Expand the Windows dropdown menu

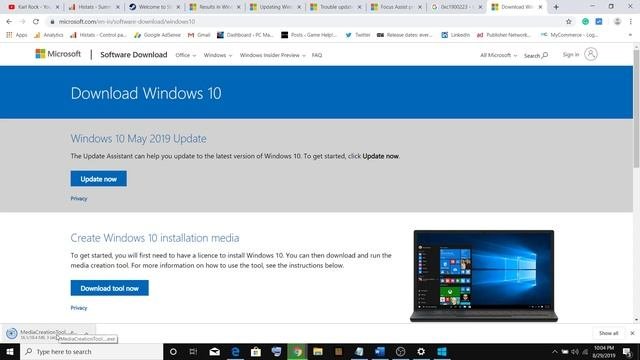tap(218, 55)
